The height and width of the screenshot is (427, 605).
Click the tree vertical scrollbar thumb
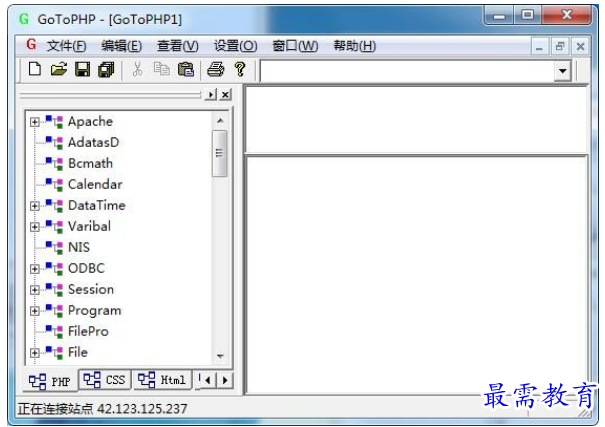tap(220, 154)
